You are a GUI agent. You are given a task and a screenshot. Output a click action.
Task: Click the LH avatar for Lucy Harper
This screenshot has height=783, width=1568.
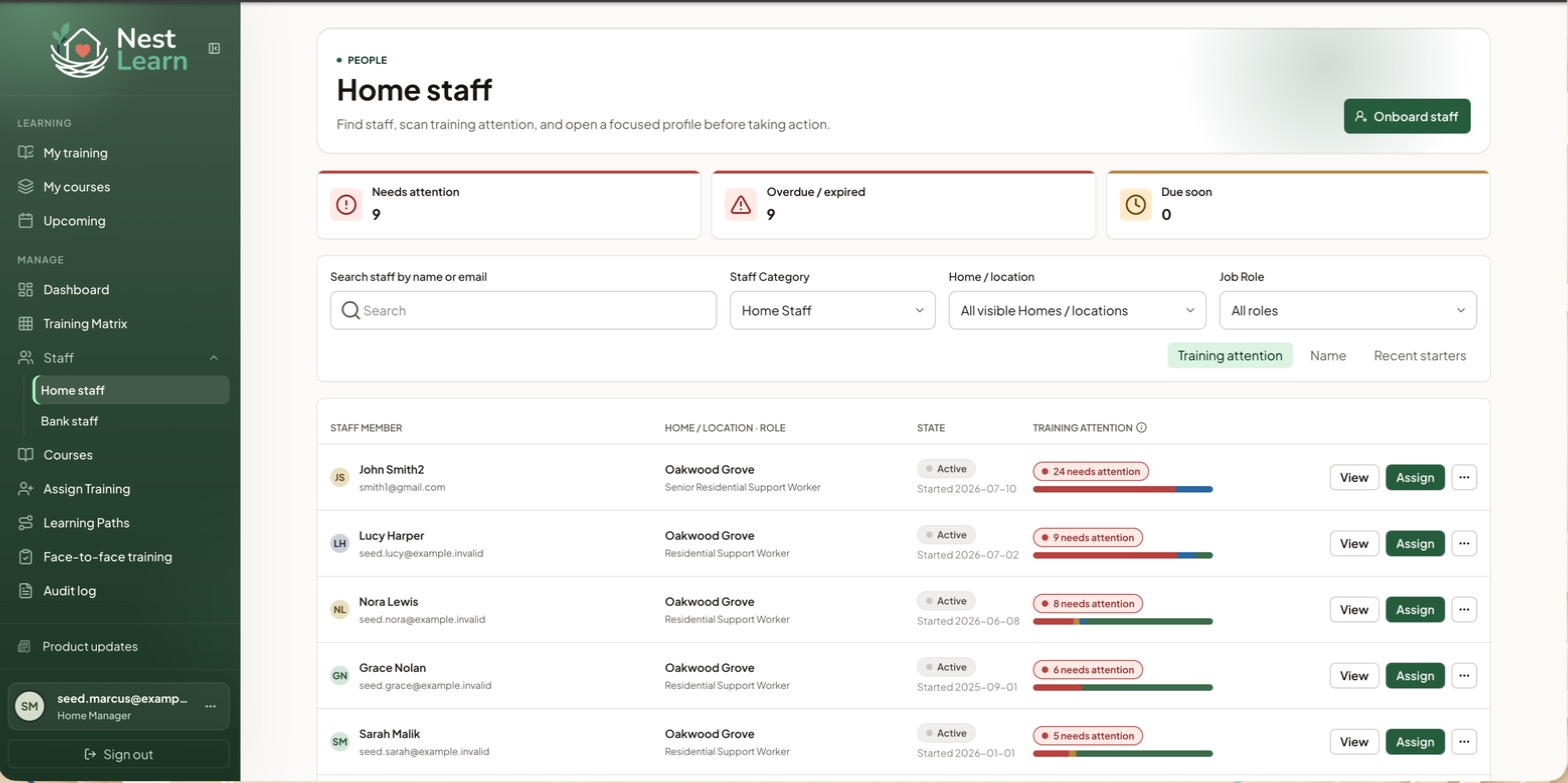340,543
